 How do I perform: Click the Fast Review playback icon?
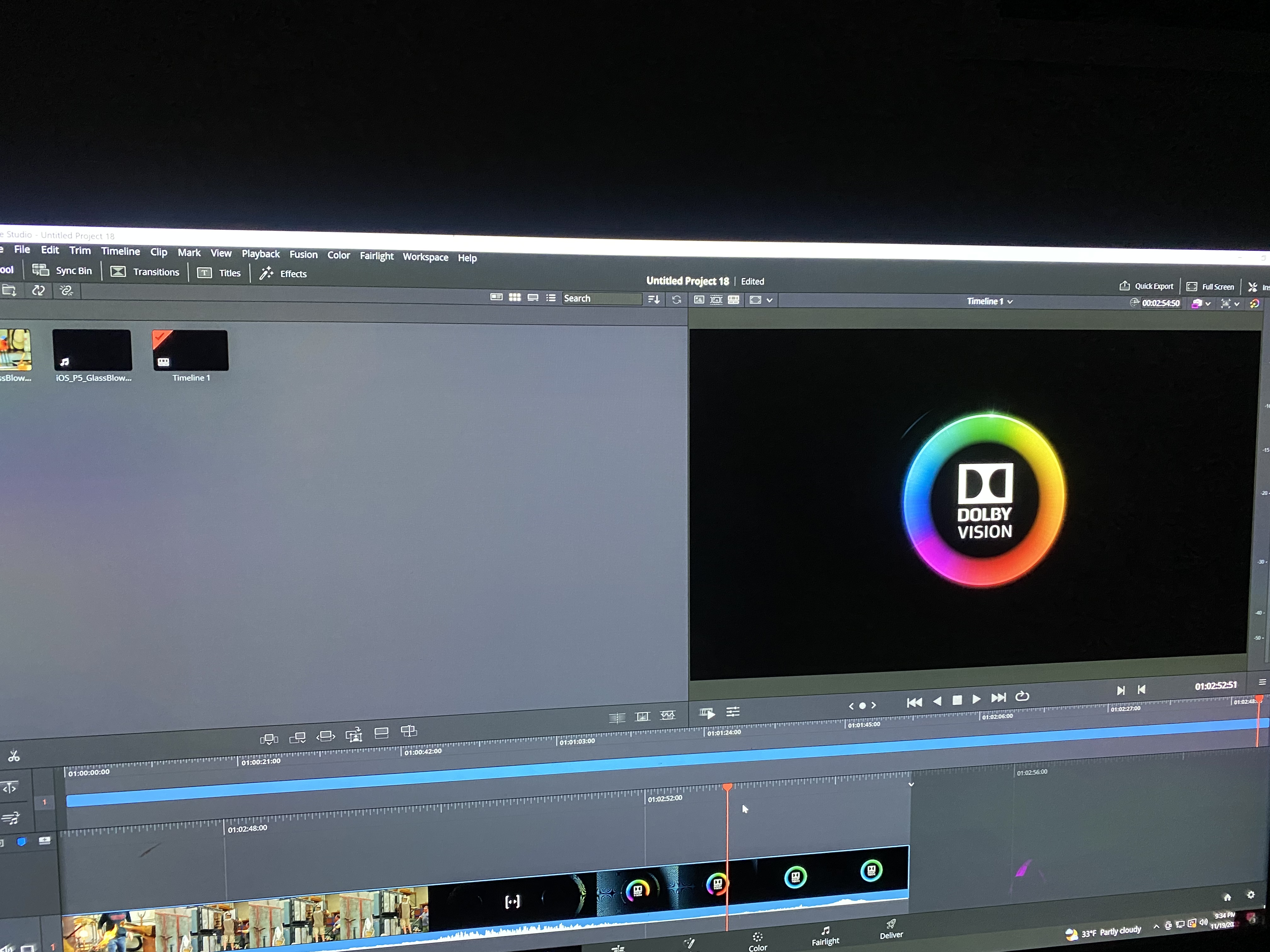707,713
